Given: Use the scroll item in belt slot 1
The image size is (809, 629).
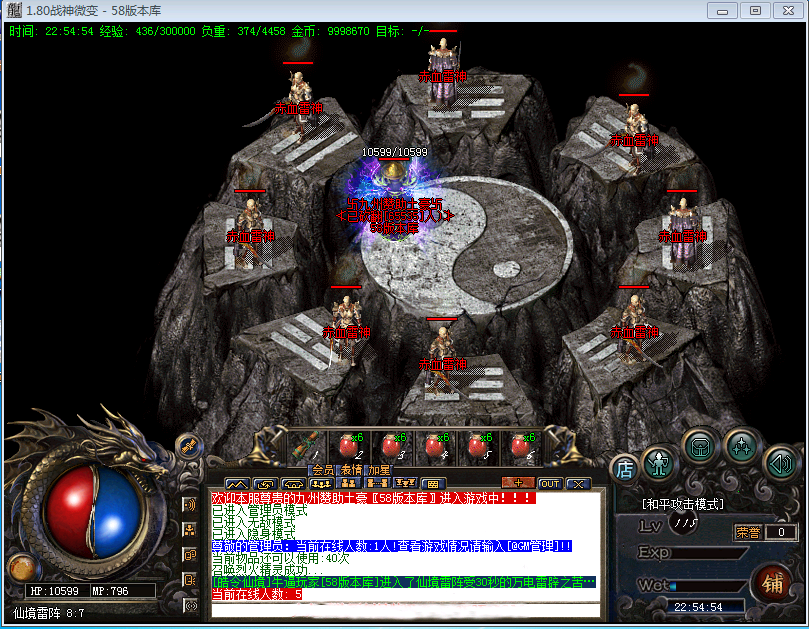Looking at the screenshot, I should pos(310,447).
